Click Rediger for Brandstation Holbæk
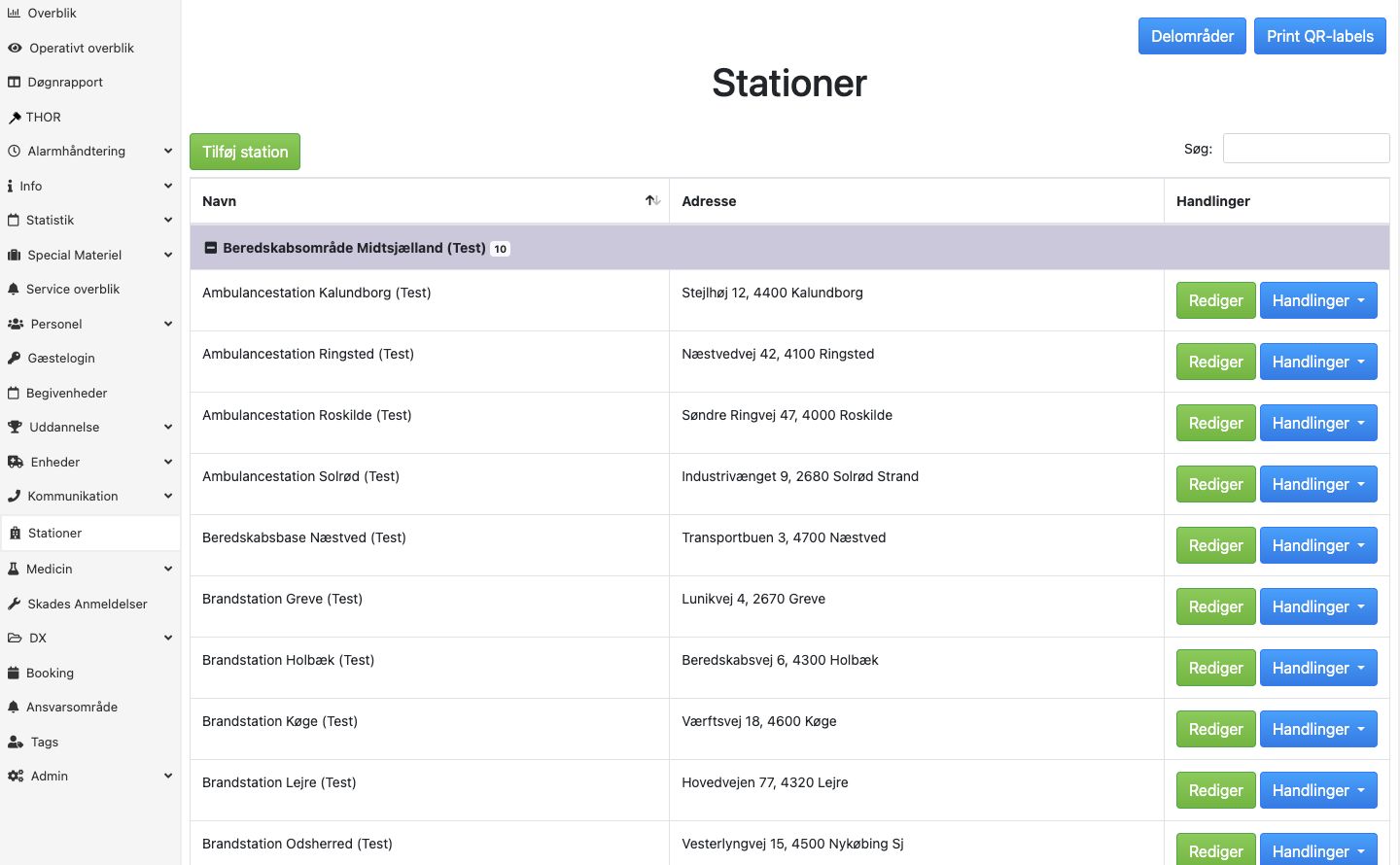Image resolution: width=1400 pixels, height=865 pixels. (x=1216, y=669)
